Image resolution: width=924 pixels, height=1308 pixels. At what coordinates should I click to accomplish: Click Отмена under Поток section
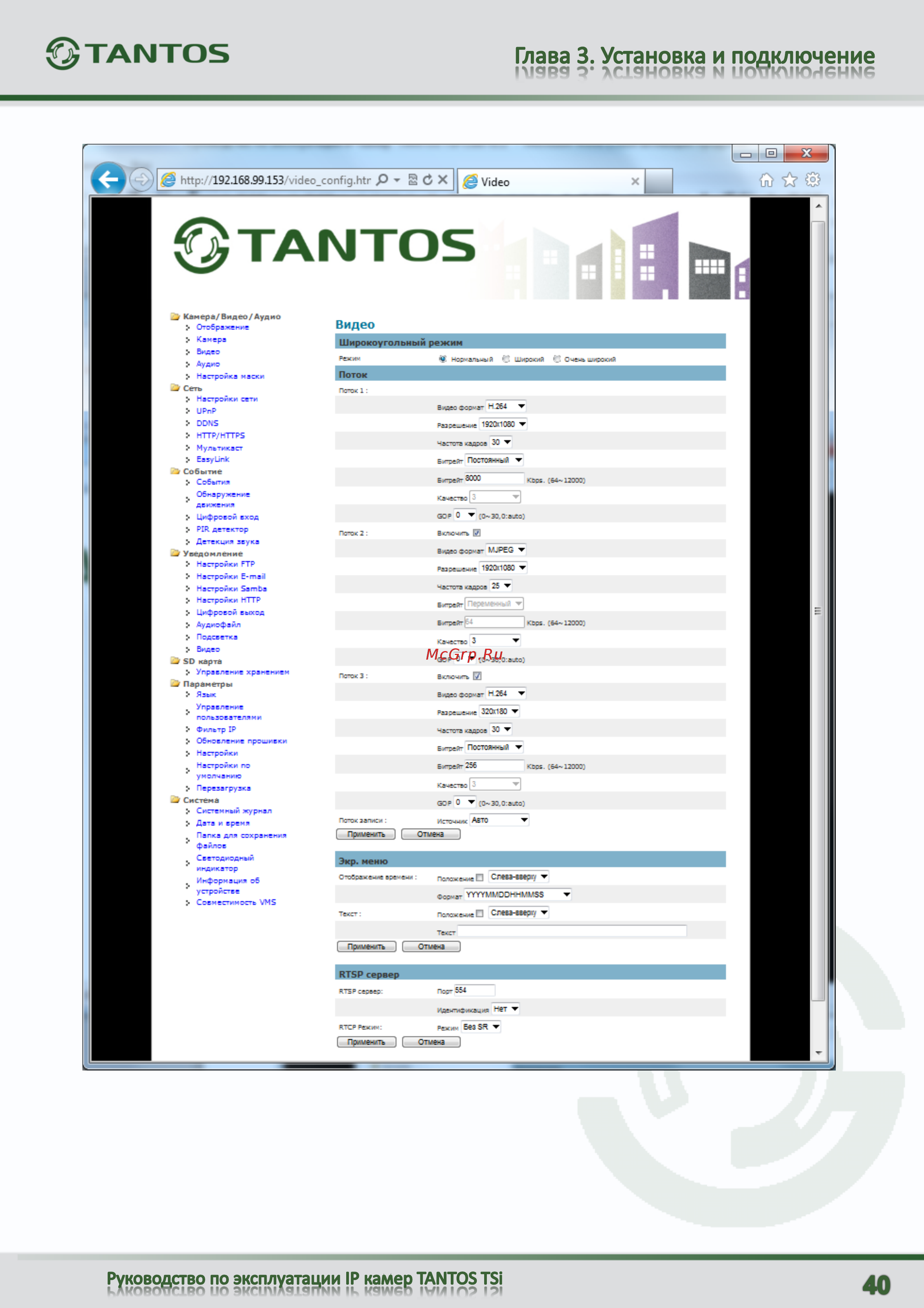431,834
